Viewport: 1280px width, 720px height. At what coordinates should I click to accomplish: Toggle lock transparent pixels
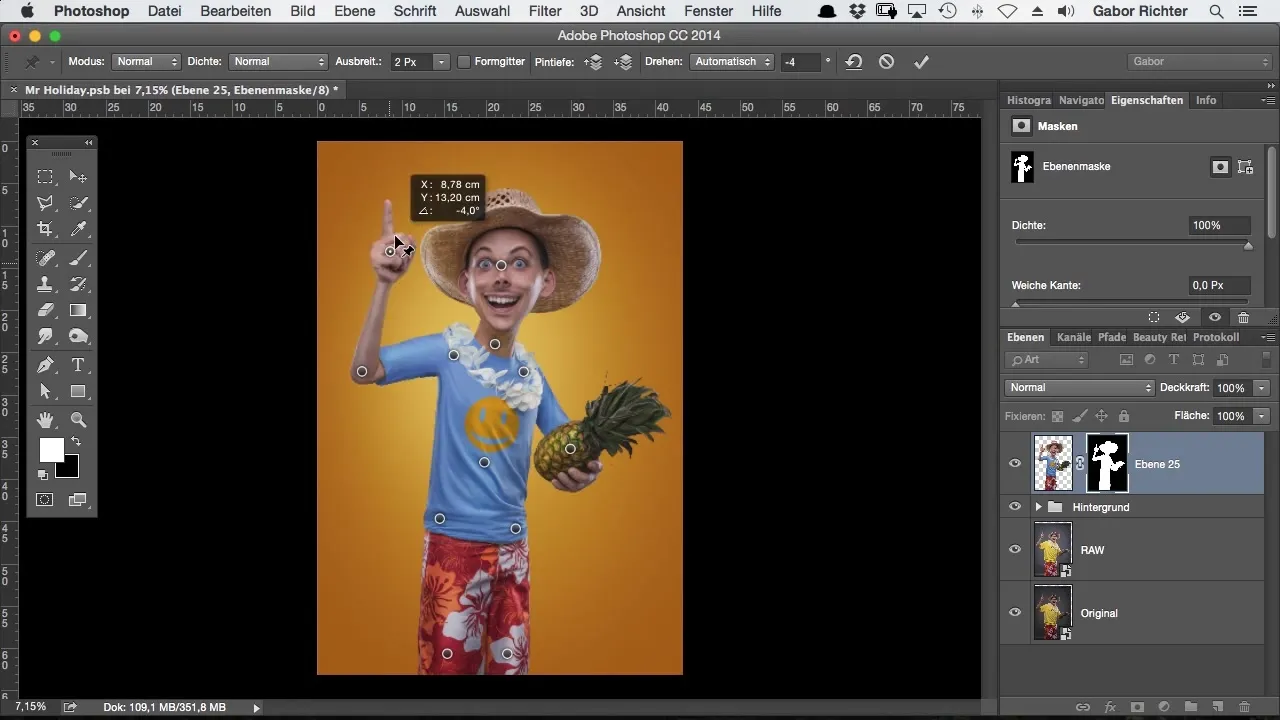click(x=1057, y=416)
